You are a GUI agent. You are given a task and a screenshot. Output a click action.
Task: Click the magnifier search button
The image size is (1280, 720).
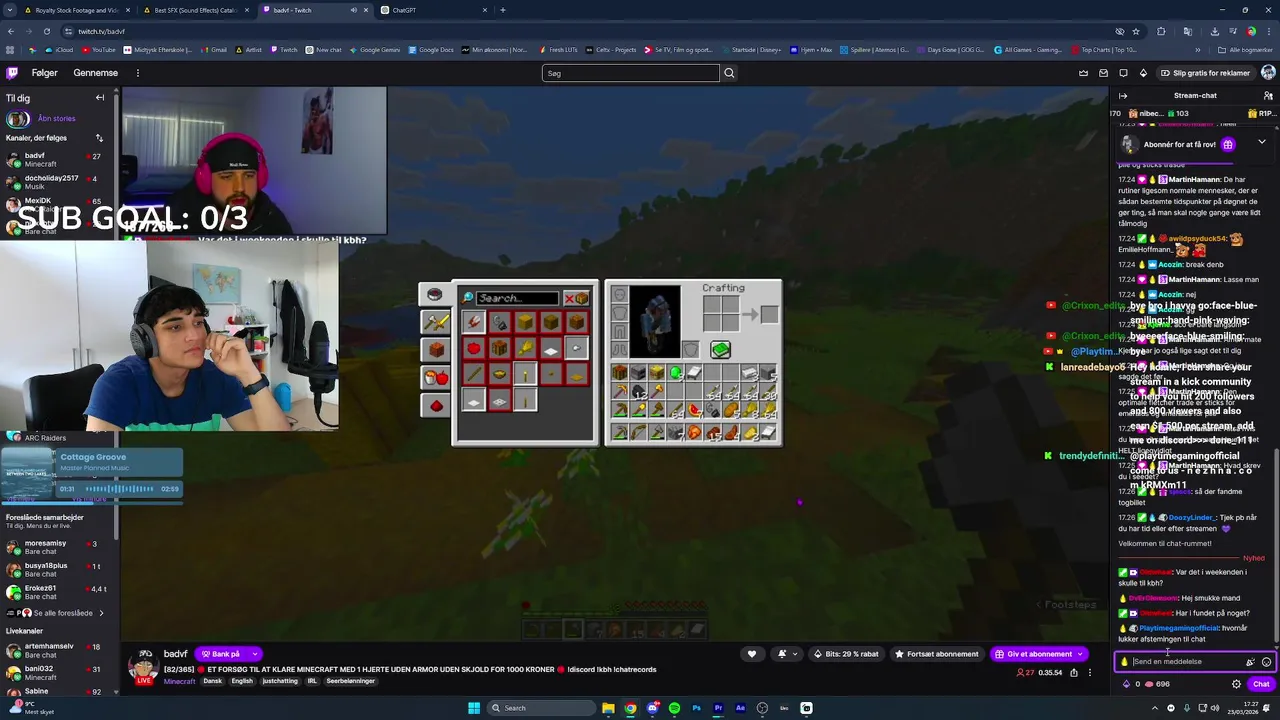(x=729, y=73)
